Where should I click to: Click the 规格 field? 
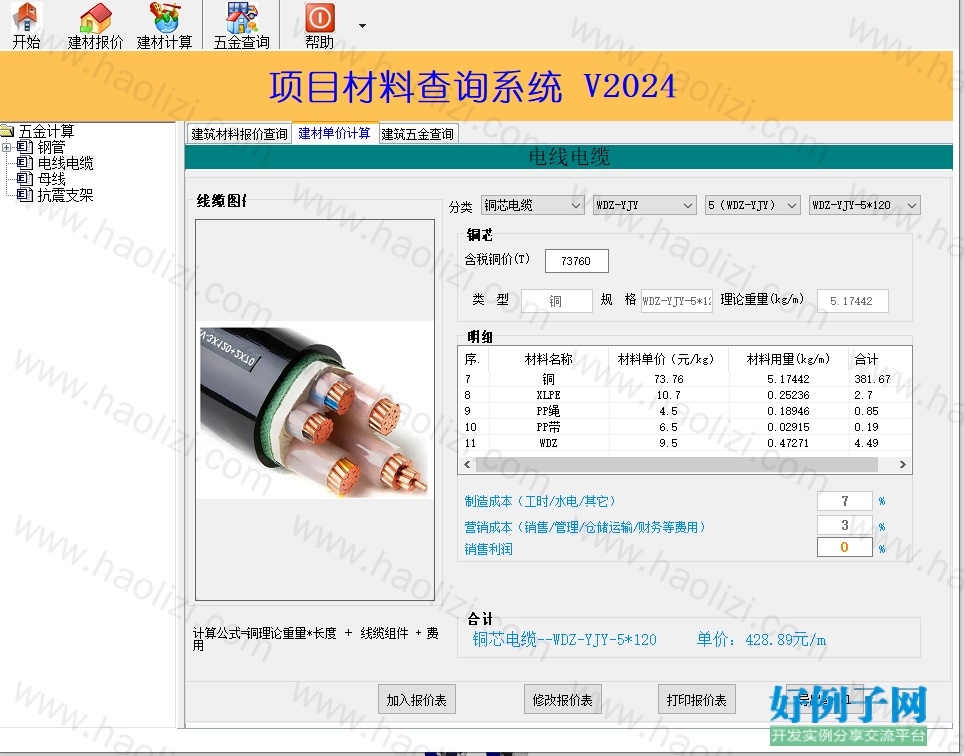[677, 301]
